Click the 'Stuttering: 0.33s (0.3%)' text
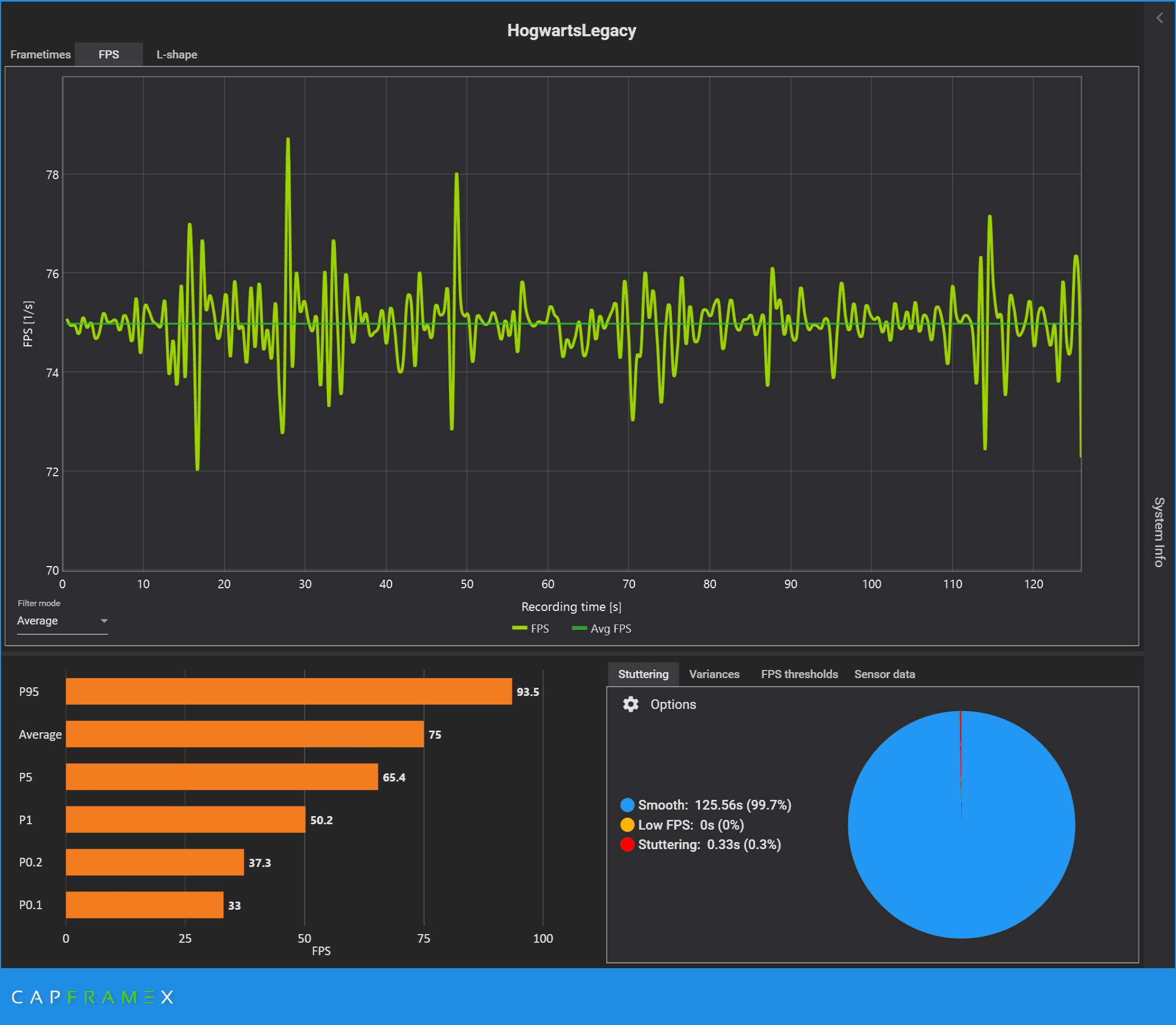 point(710,845)
